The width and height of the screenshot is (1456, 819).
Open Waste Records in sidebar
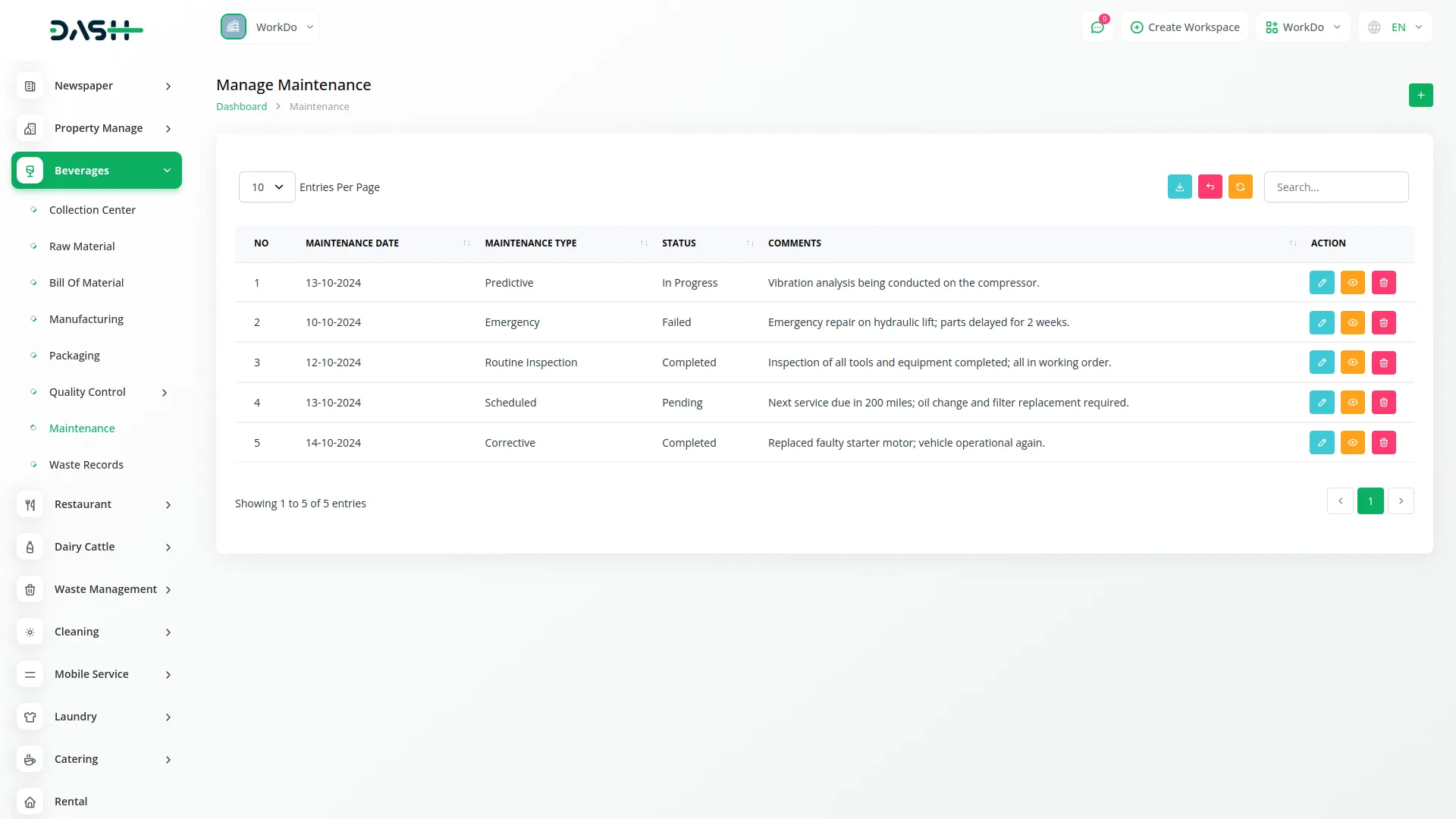(x=86, y=465)
